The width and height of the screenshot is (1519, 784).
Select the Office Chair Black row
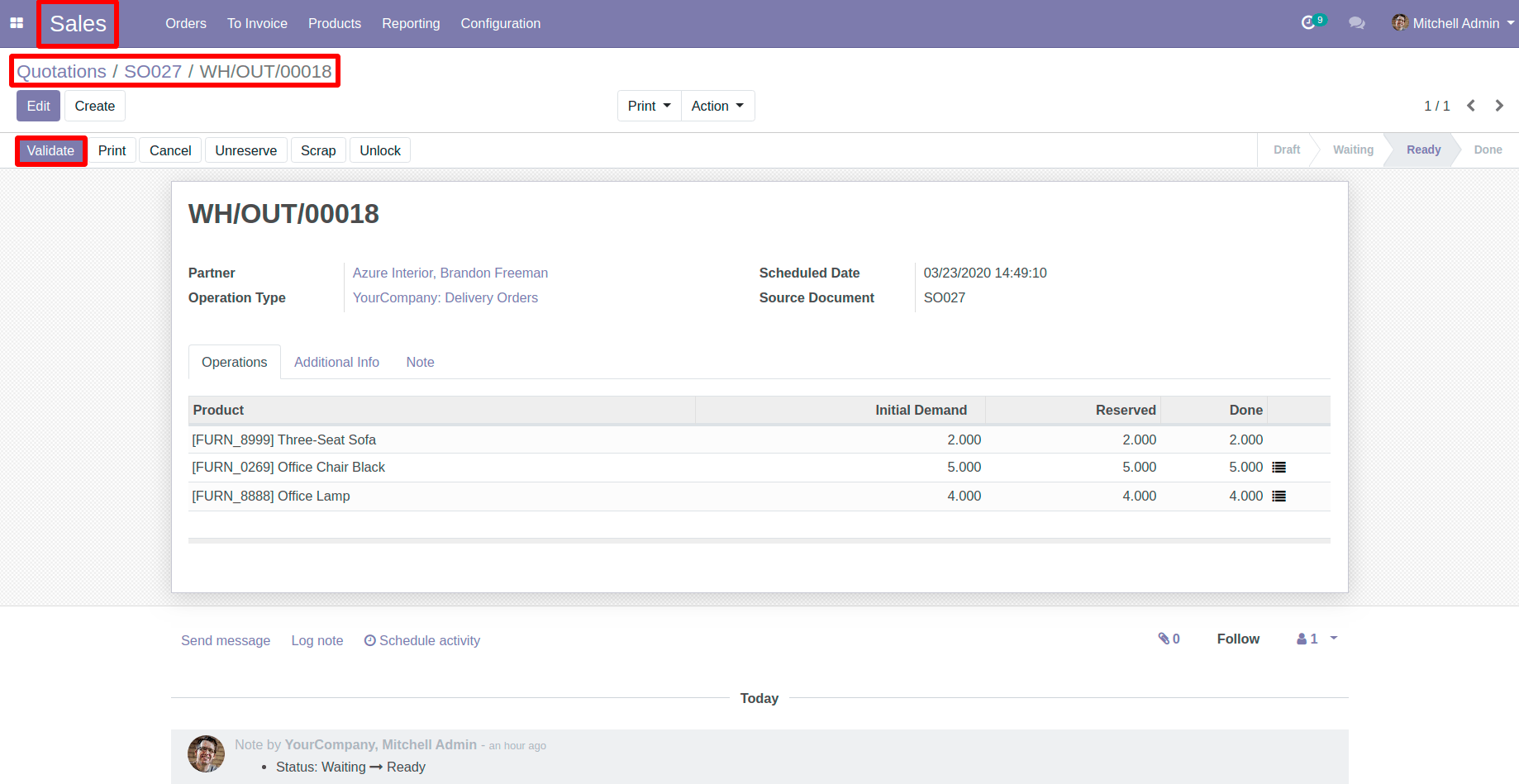click(x=759, y=468)
